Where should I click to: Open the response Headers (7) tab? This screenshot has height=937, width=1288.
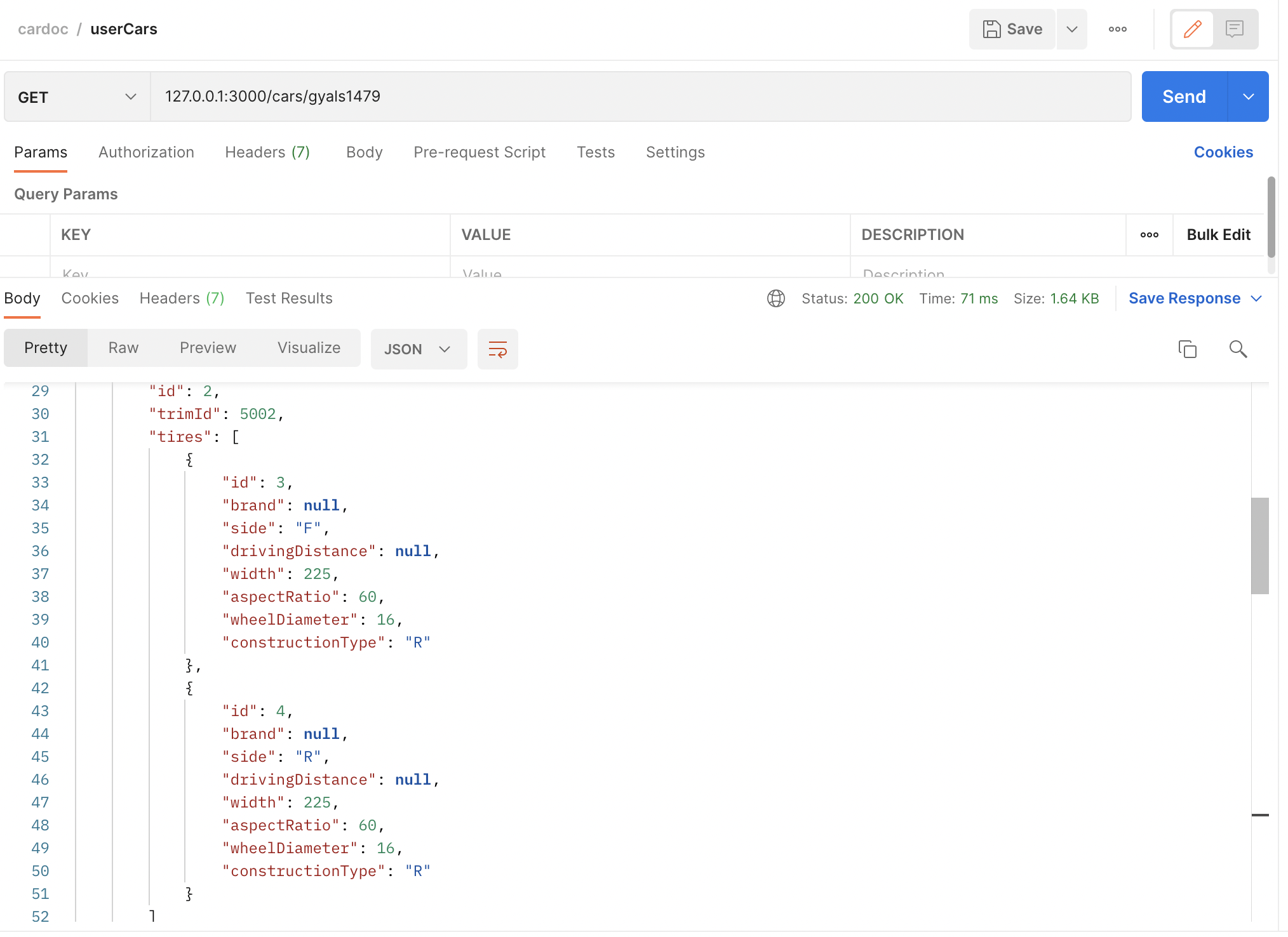[x=182, y=298]
